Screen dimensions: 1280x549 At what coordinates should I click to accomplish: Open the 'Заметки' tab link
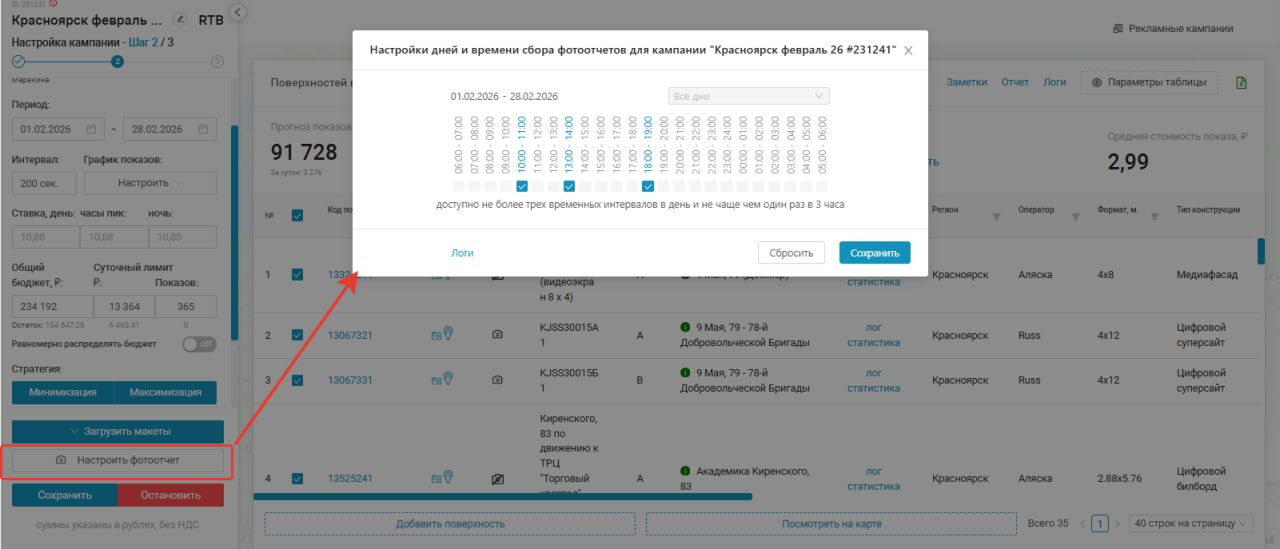pos(966,82)
